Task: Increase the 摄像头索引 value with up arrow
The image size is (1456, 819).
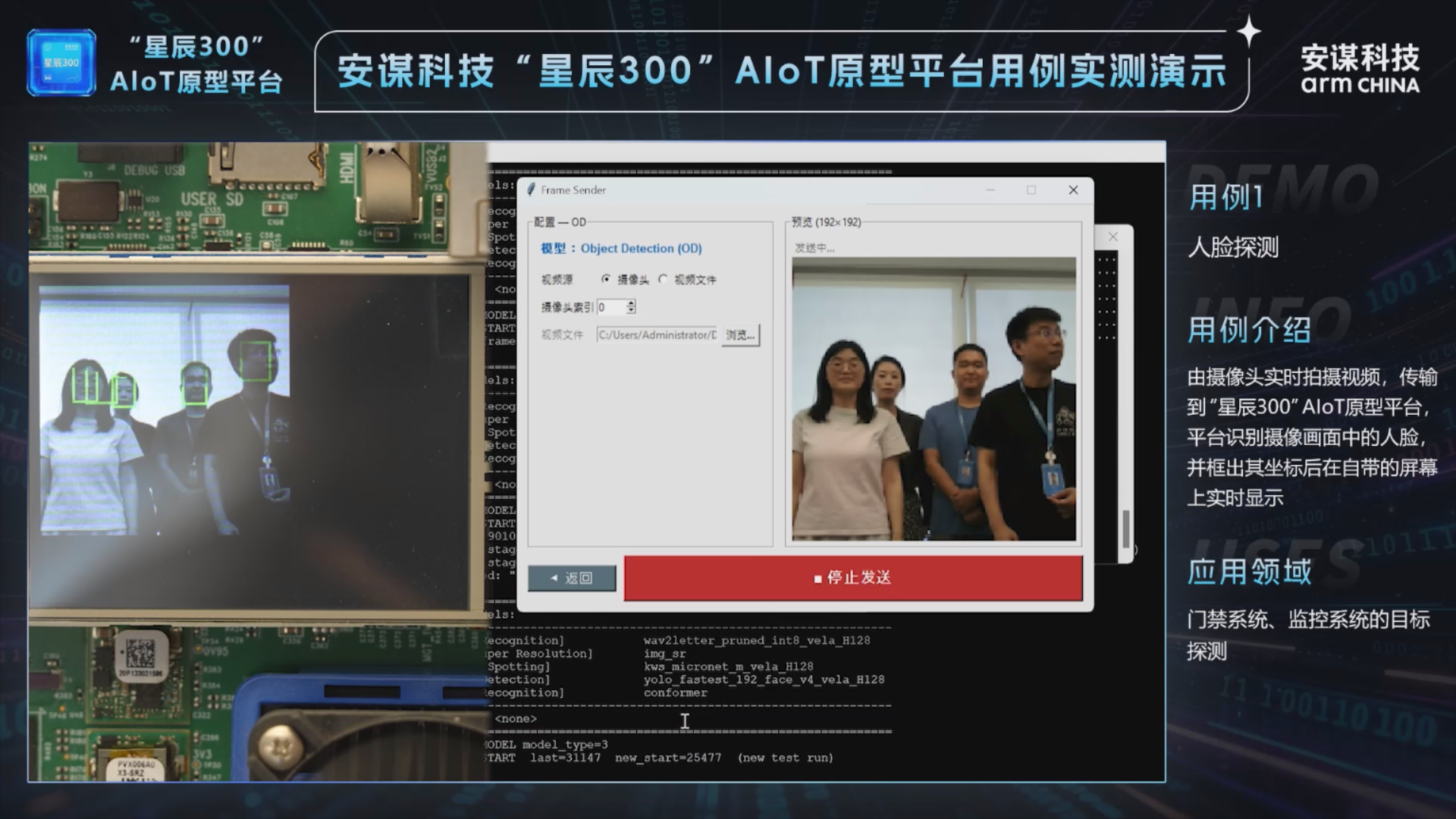Action: [x=631, y=303]
